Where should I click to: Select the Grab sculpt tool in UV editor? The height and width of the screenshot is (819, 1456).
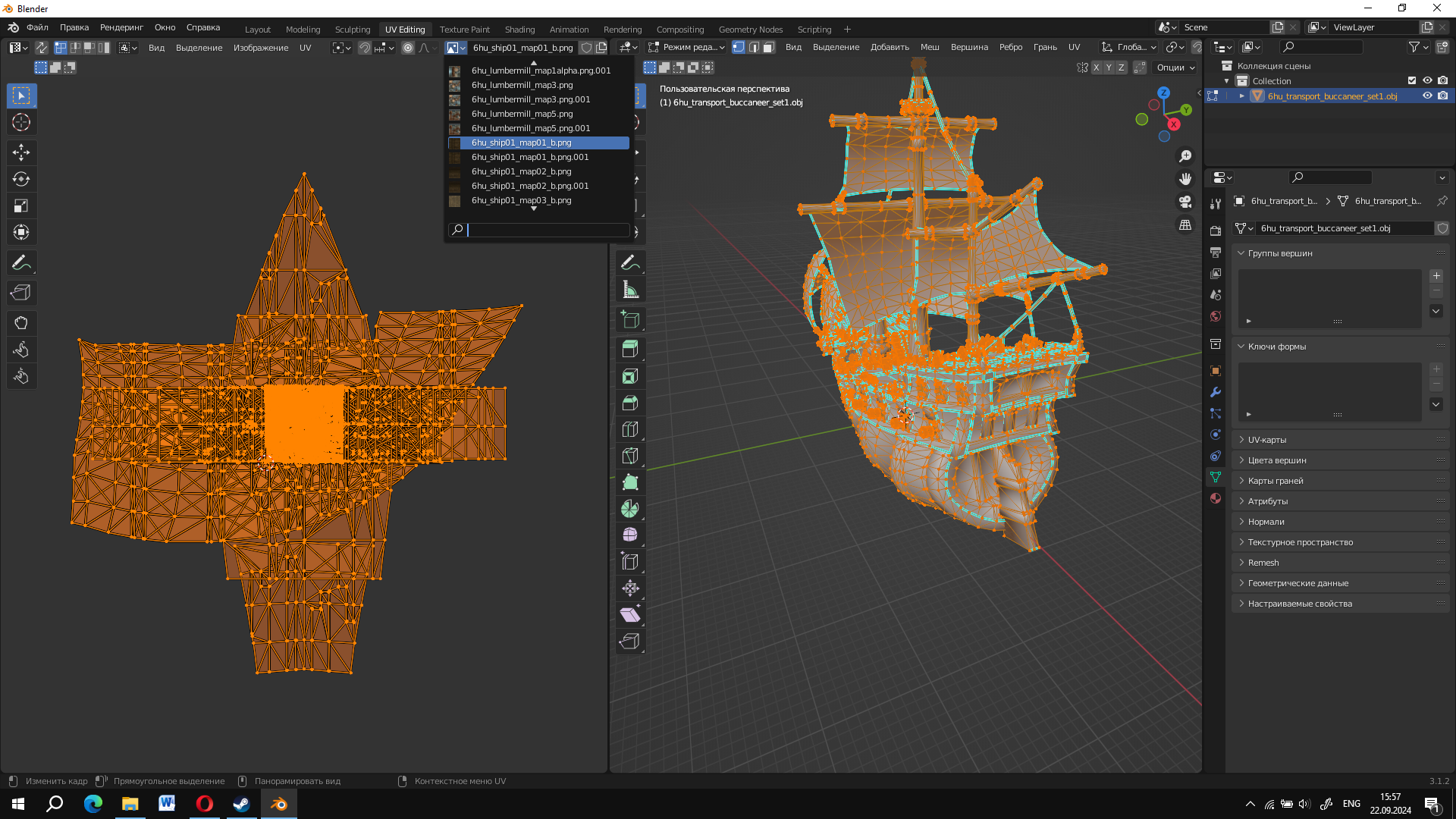(x=21, y=323)
